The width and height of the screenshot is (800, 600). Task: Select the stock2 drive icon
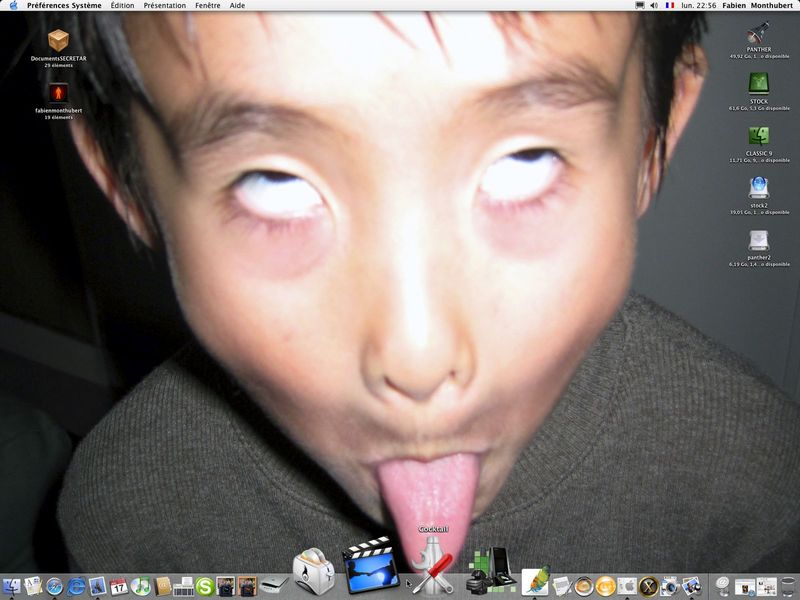(759, 188)
